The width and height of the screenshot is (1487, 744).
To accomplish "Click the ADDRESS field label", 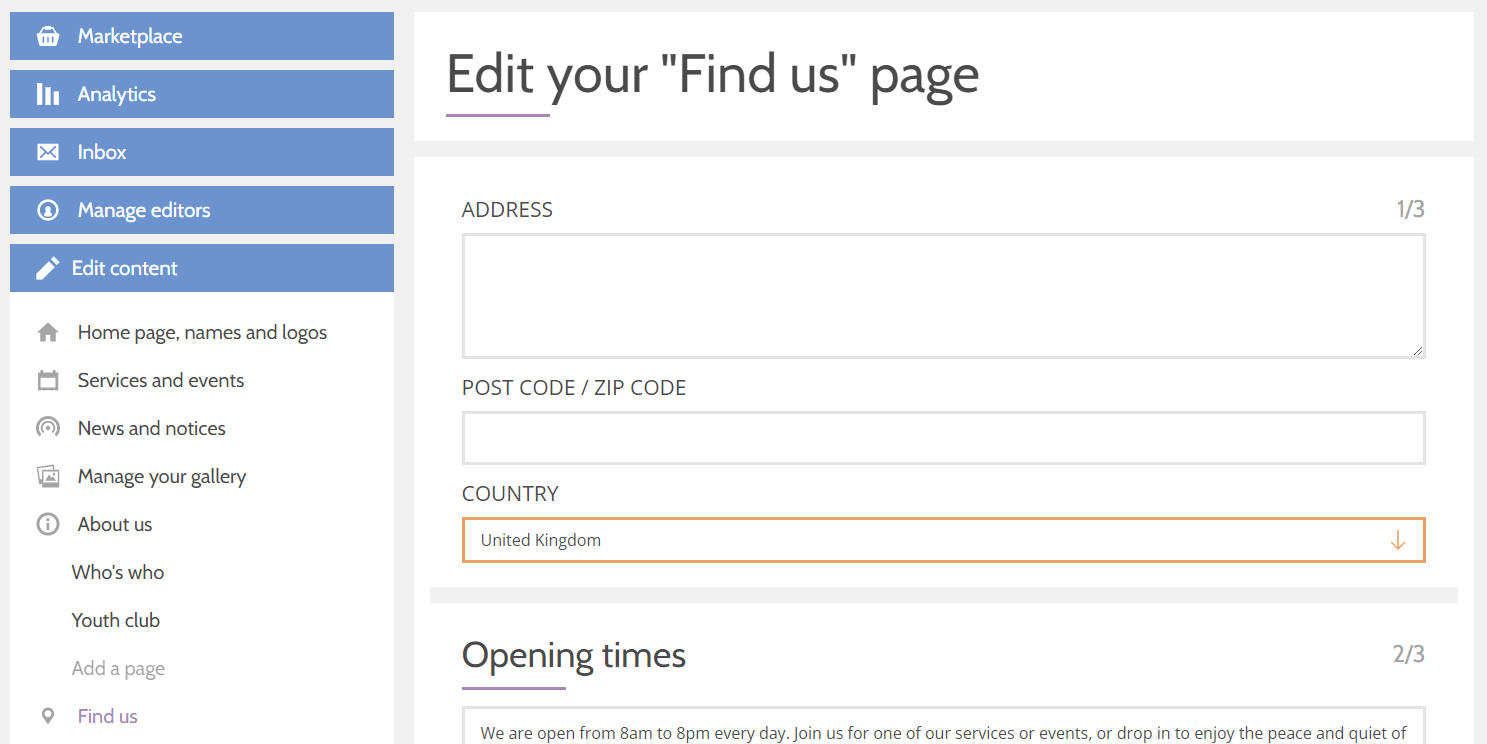I will click(507, 210).
